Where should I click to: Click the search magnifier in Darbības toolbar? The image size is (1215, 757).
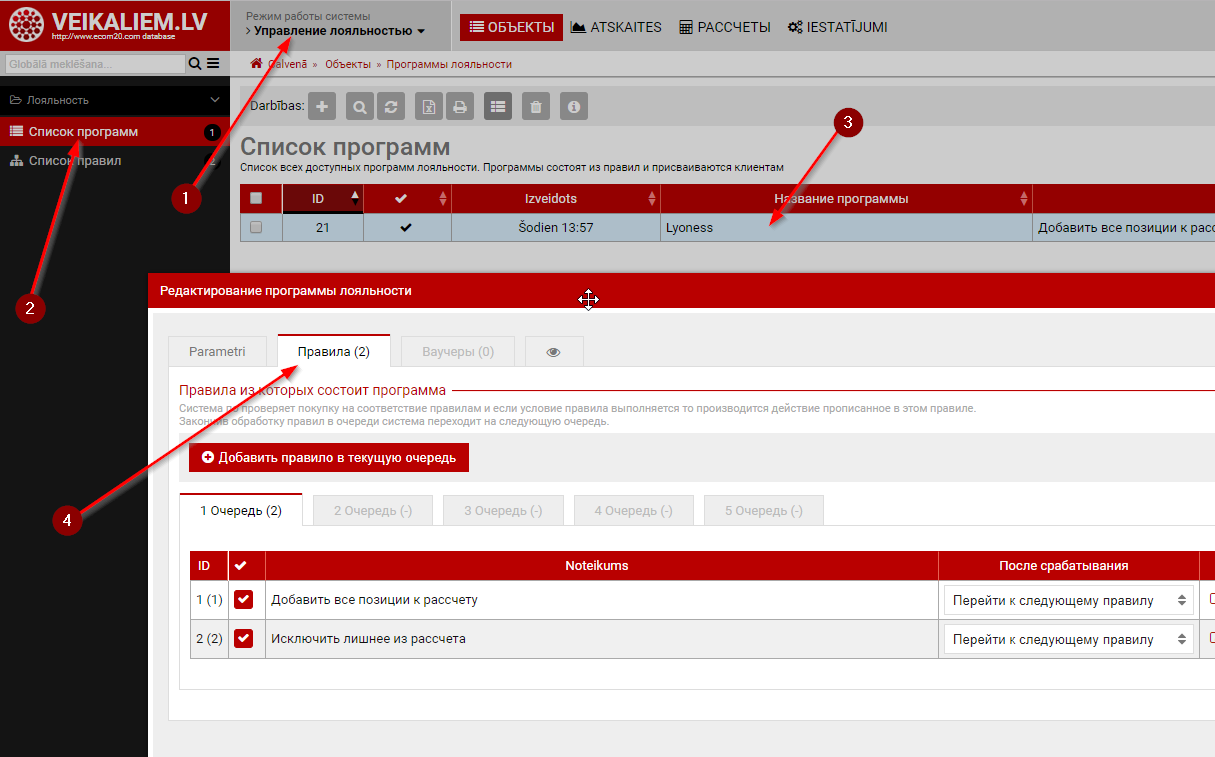[x=360, y=106]
